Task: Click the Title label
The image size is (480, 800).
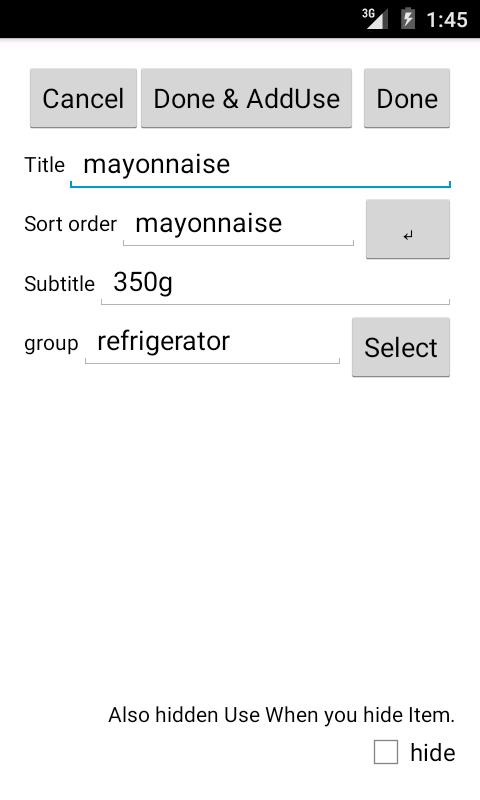Action: coord(44,165)
